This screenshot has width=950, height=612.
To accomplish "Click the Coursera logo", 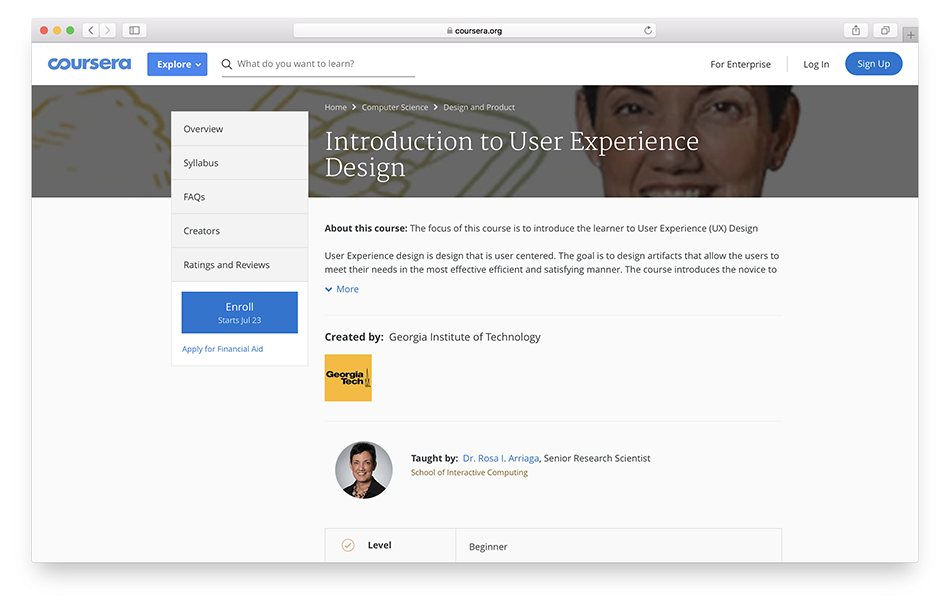I will (x=89, y=64).
